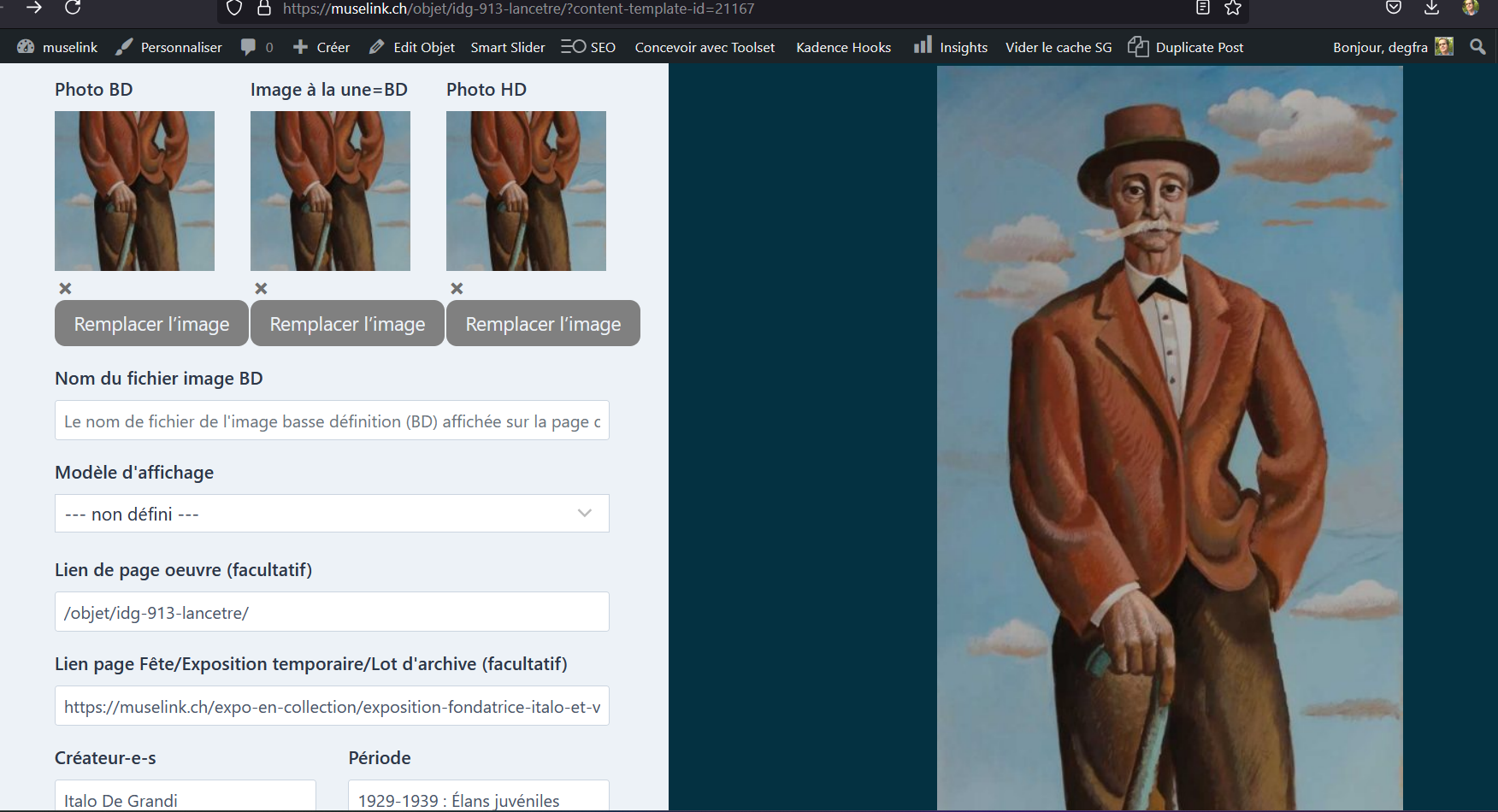Click Edit Objet in admin bar

(x=412, y=47)
